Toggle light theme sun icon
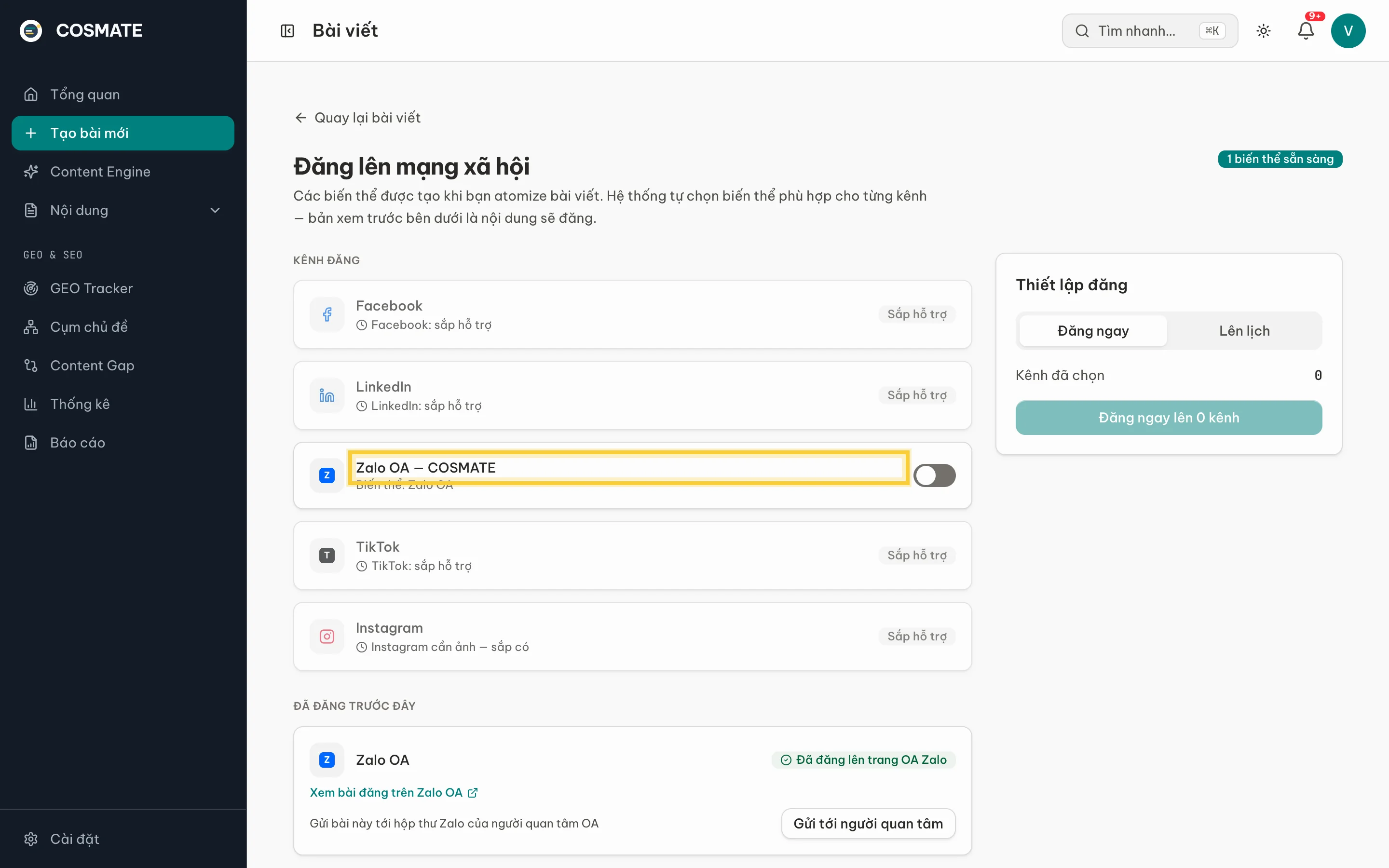Viewport: 1389px width, 868px height. click(x=1263, y=31)
